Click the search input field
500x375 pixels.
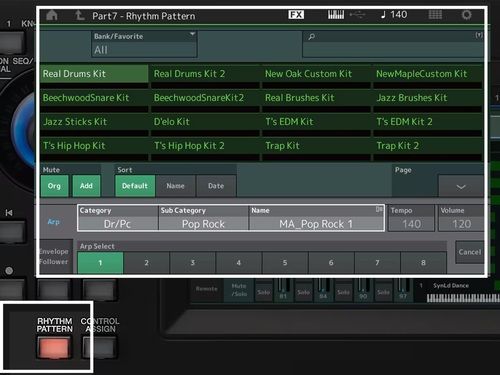[393, 44]
